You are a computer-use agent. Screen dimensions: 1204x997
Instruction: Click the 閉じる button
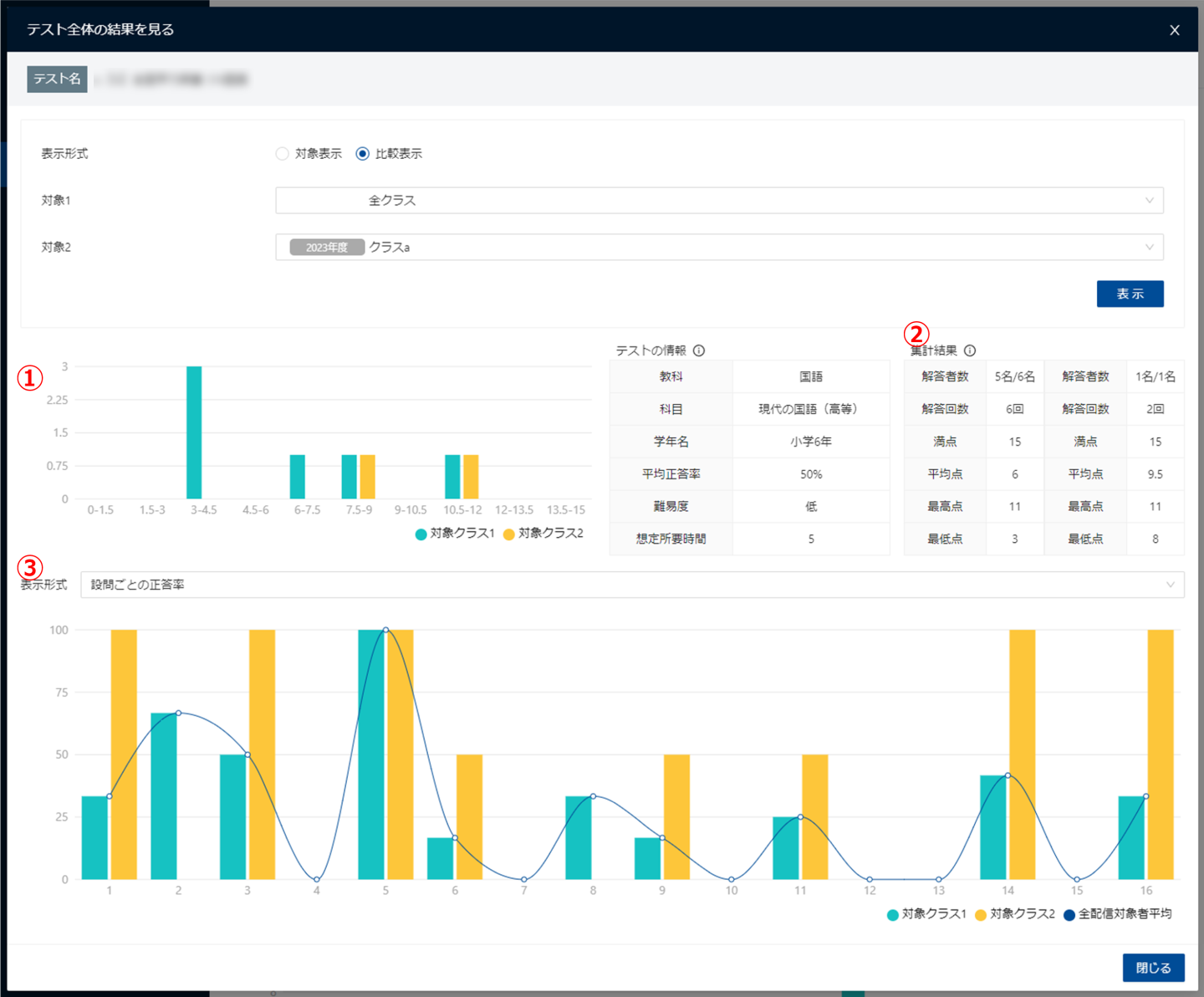coord(1153,968)
